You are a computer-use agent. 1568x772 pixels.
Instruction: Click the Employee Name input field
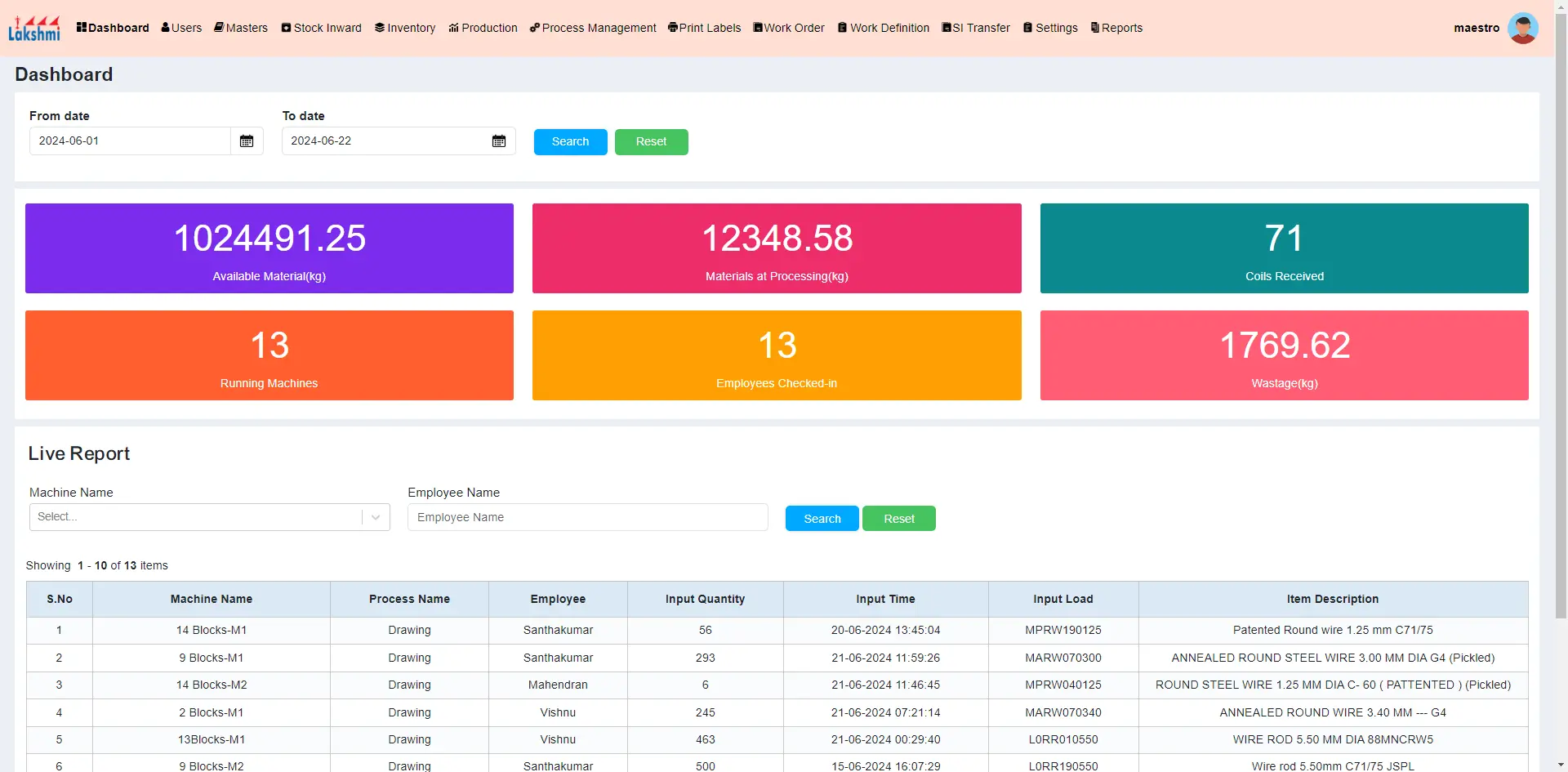click(588, 517)
